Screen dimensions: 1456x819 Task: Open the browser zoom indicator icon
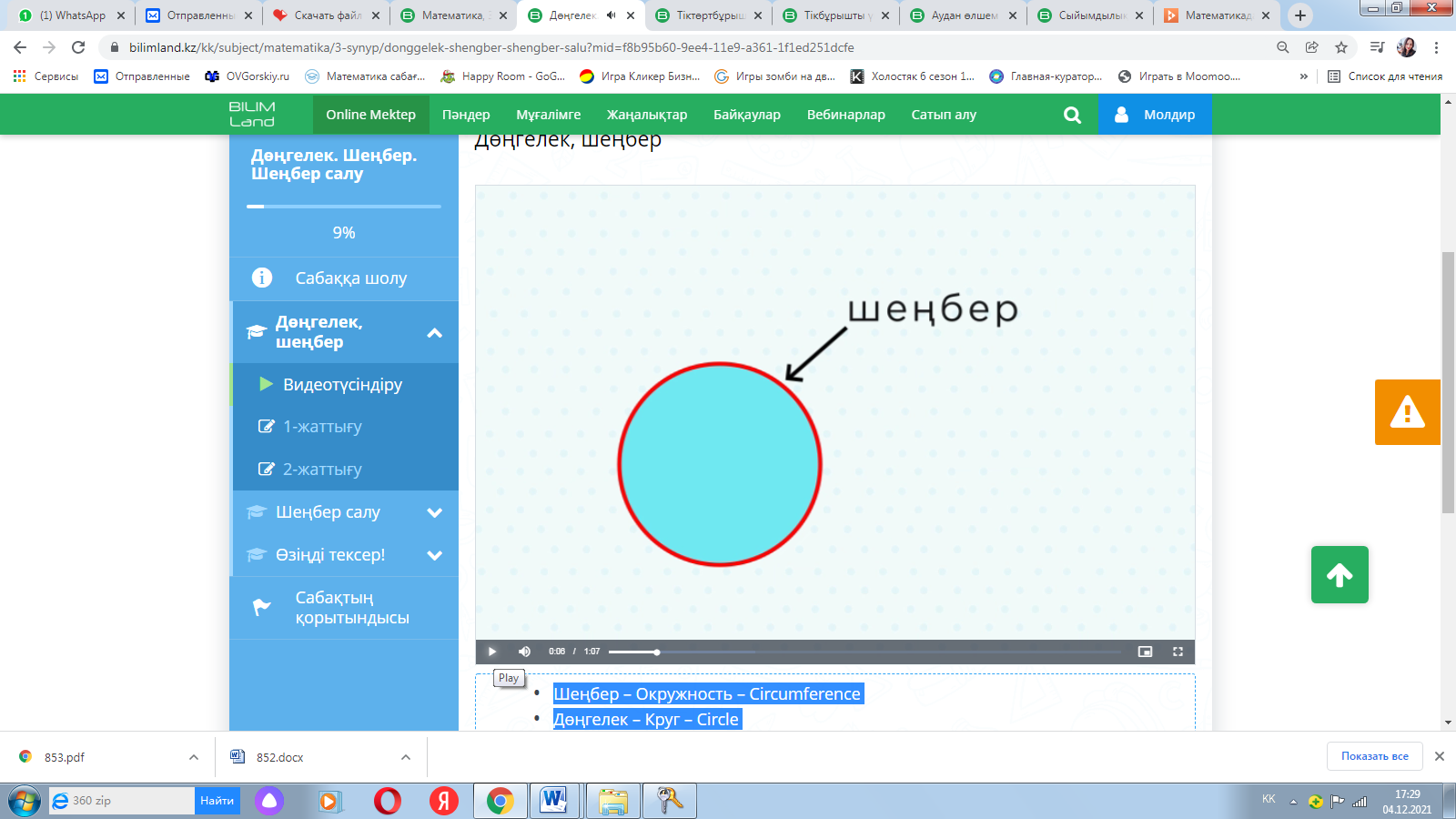pyautogui.click(x=1283, y=47)
